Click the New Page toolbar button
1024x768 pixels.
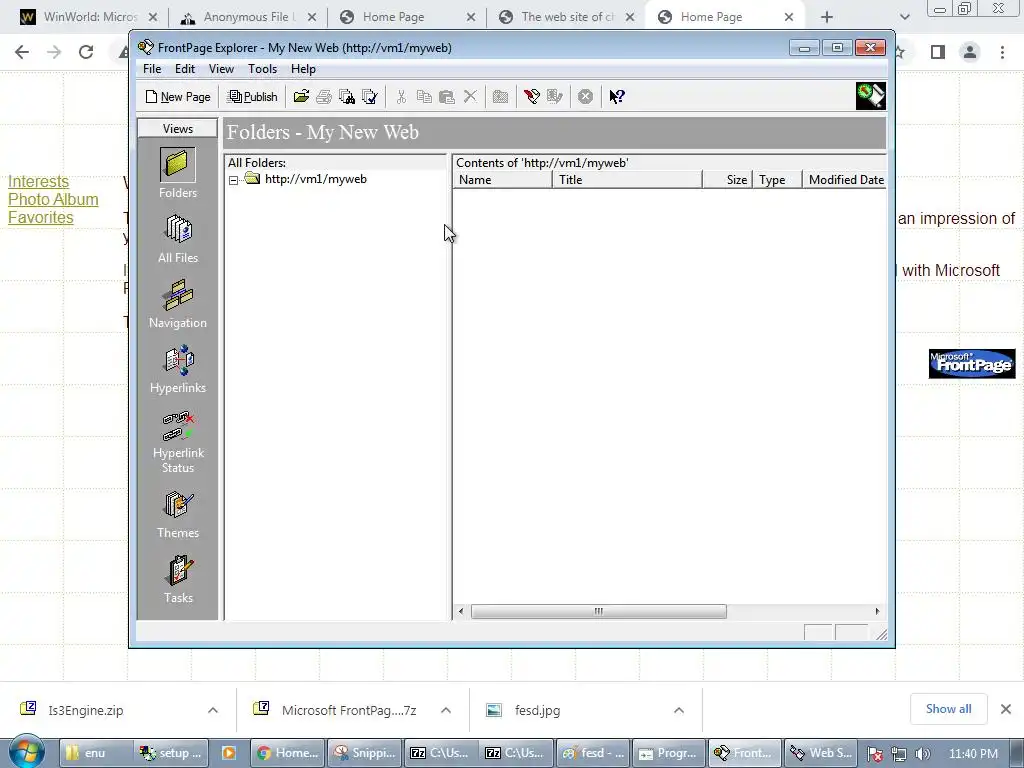178,97
